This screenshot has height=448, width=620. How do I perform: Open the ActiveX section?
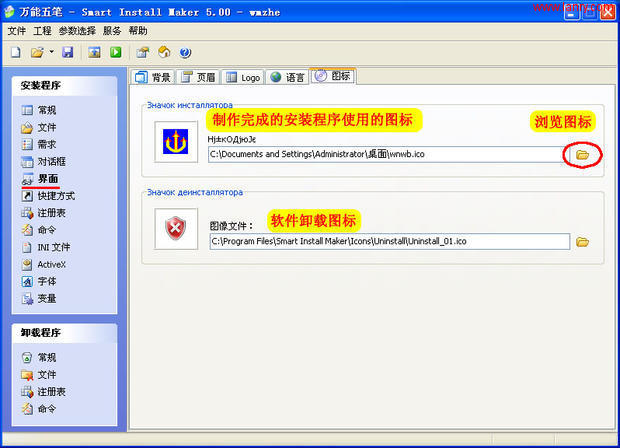[x=51, y=264]
